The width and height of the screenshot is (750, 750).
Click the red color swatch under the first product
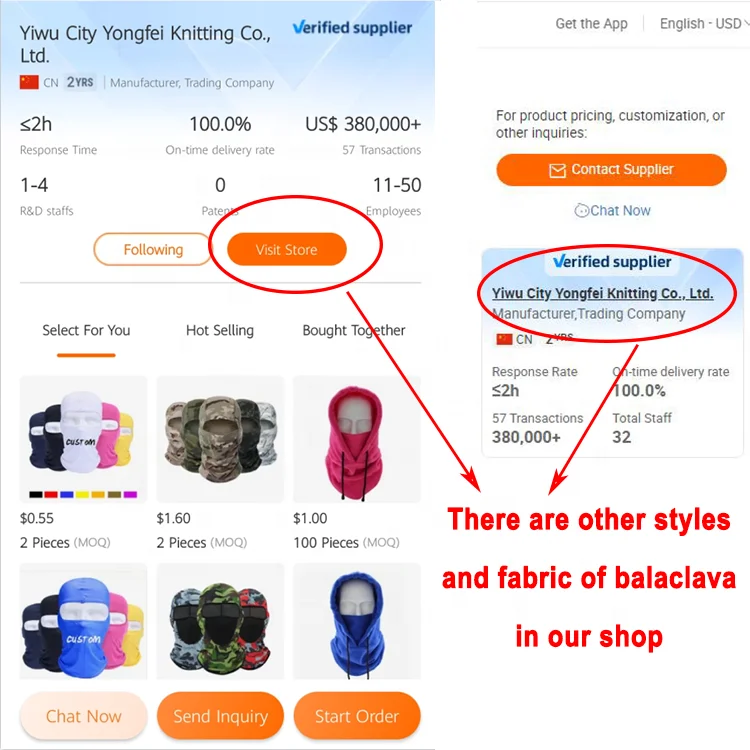coord(51,494)
